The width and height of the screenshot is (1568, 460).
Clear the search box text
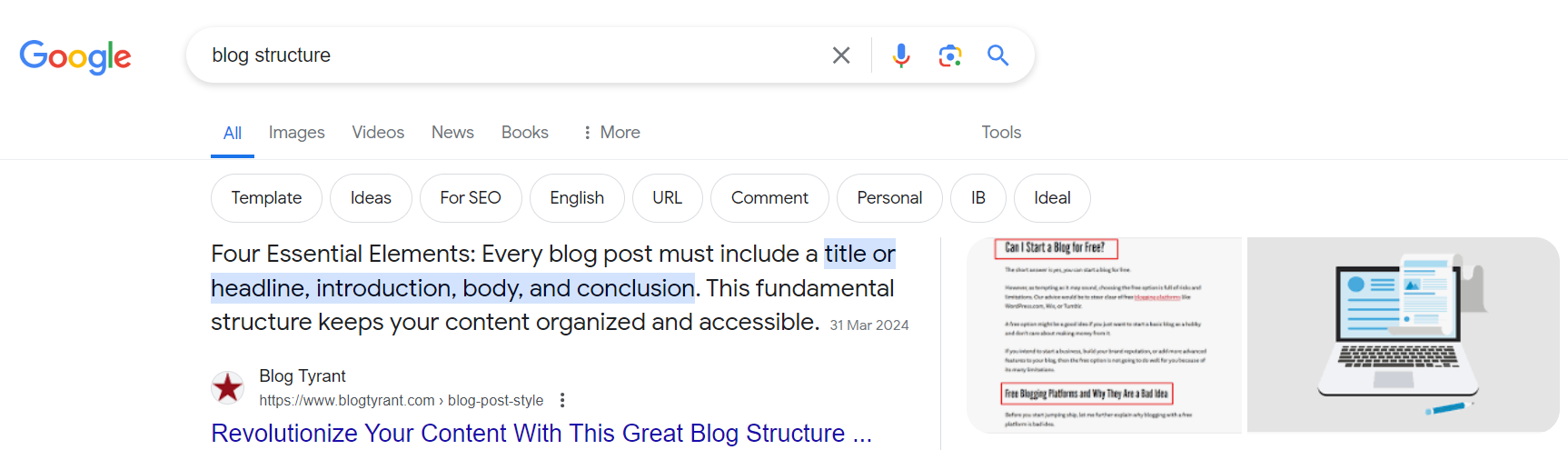coord(841,55)
